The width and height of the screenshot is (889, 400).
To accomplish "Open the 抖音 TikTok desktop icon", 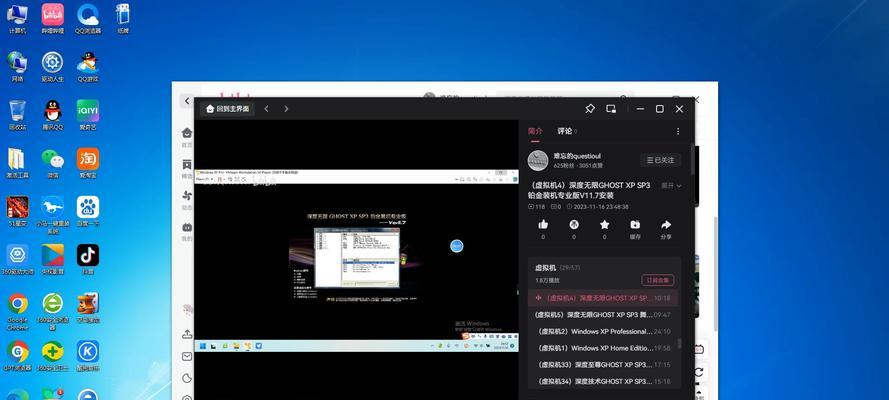I will [88, 259].
